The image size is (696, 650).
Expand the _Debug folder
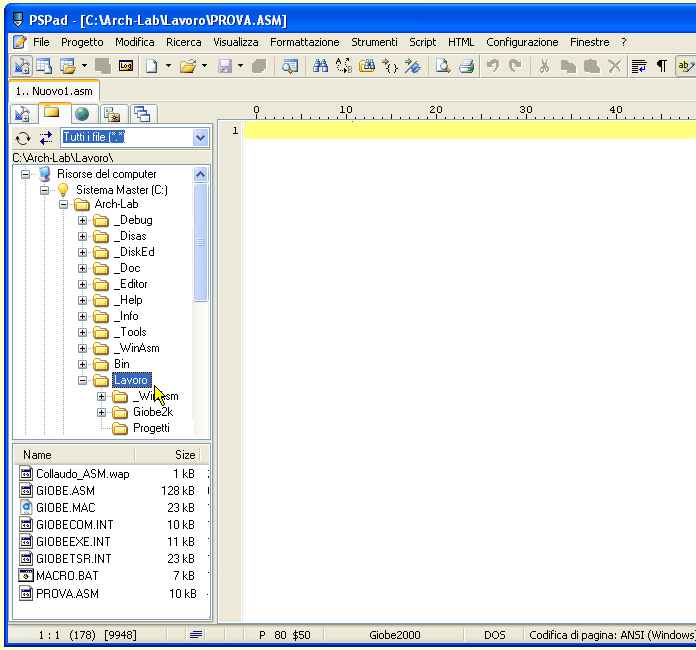pos(83,220)
